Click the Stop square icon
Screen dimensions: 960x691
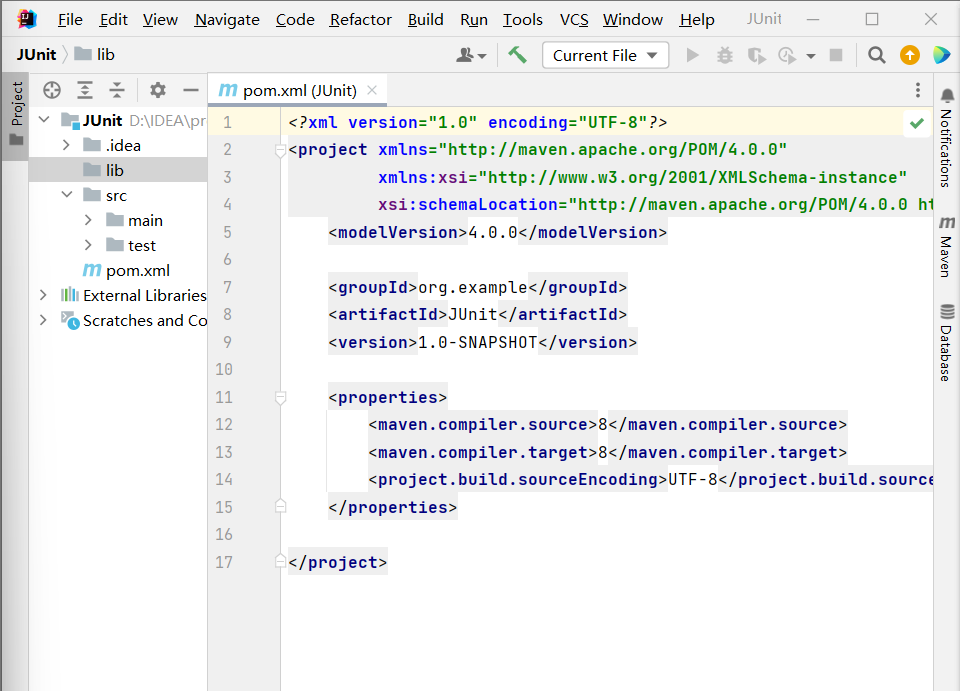coord(836,56)
